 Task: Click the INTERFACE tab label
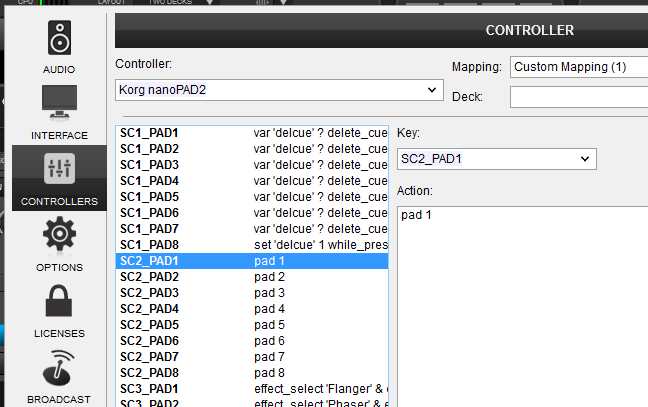click(x=59, y=136)
